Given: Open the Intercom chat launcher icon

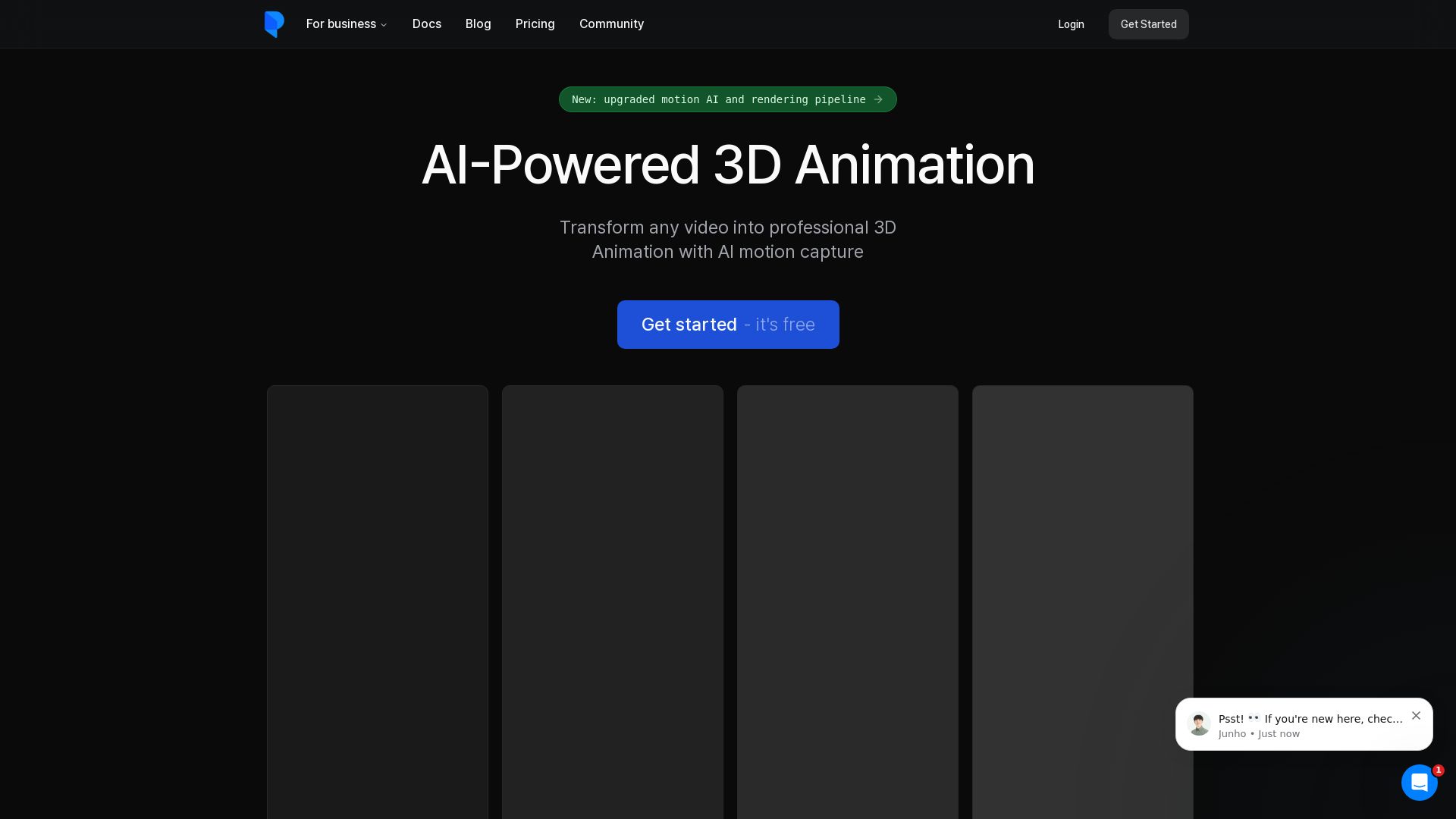Looking at the screenshot, I should pos(1419,783).
